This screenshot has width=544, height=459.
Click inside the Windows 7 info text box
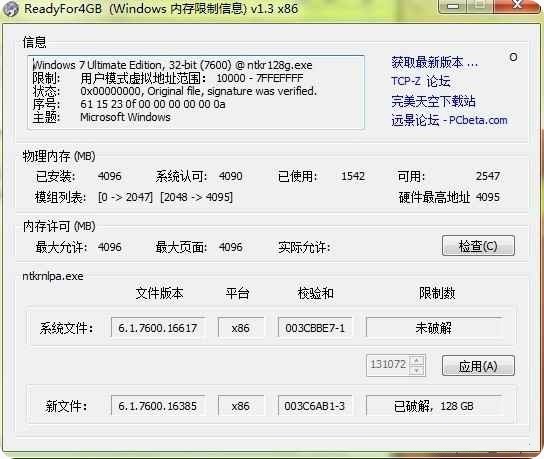pyautogui.click(x=196, y=92)
